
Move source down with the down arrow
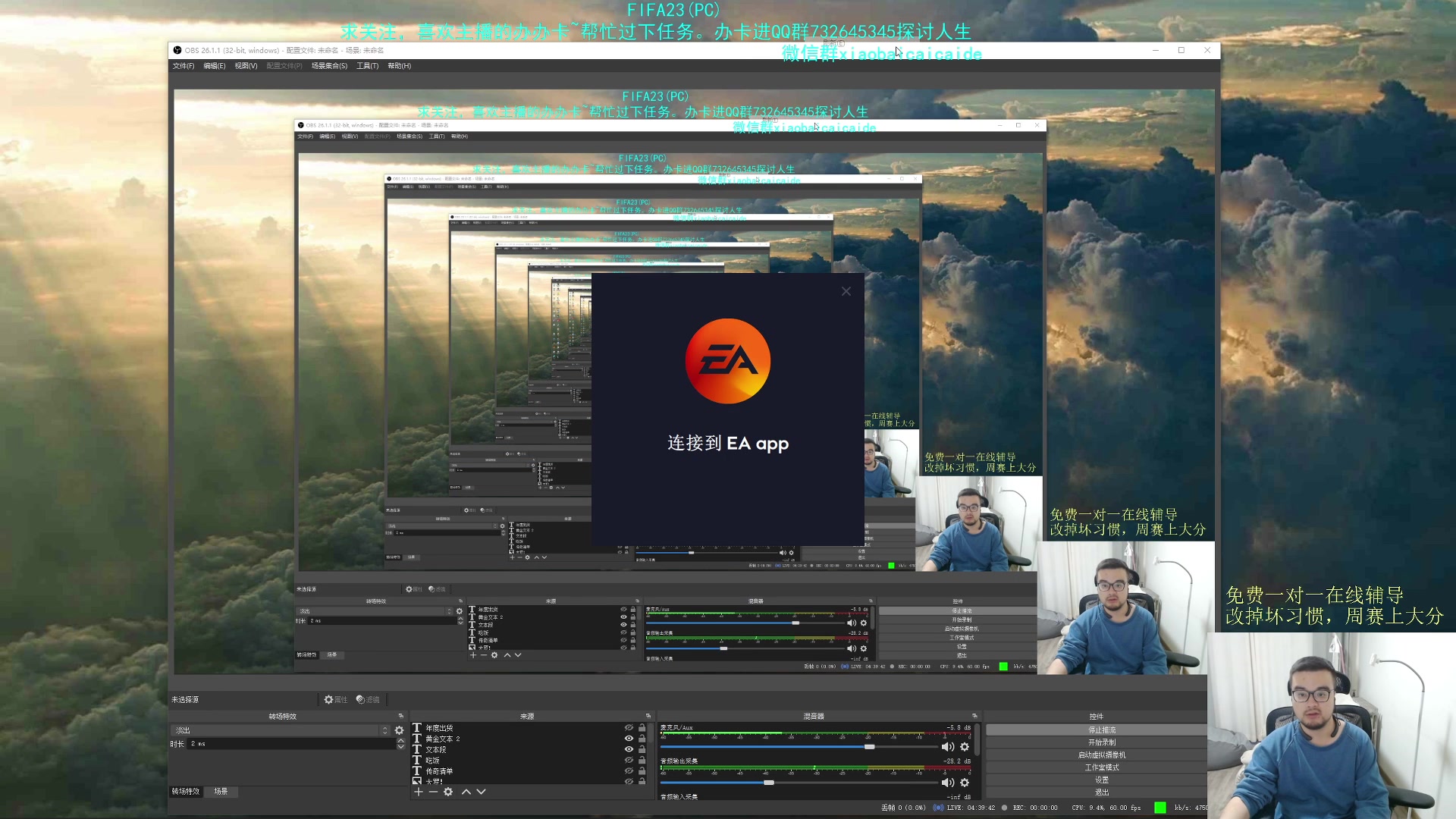pos(481,792)
